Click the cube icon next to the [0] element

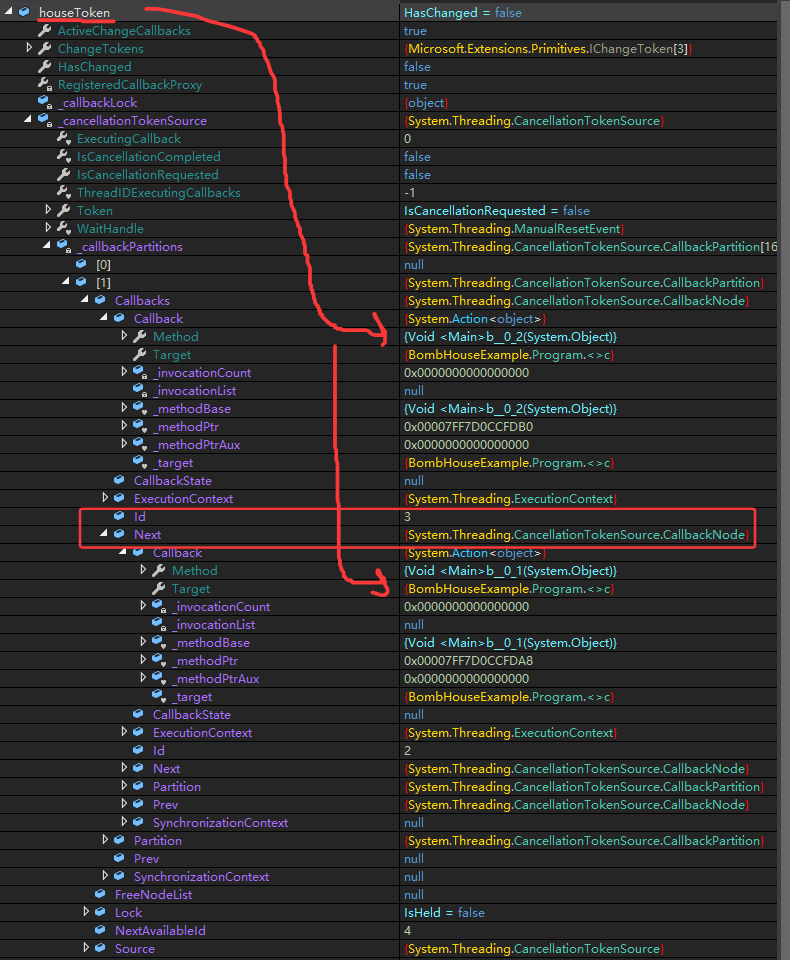click(x=82, y=265)
